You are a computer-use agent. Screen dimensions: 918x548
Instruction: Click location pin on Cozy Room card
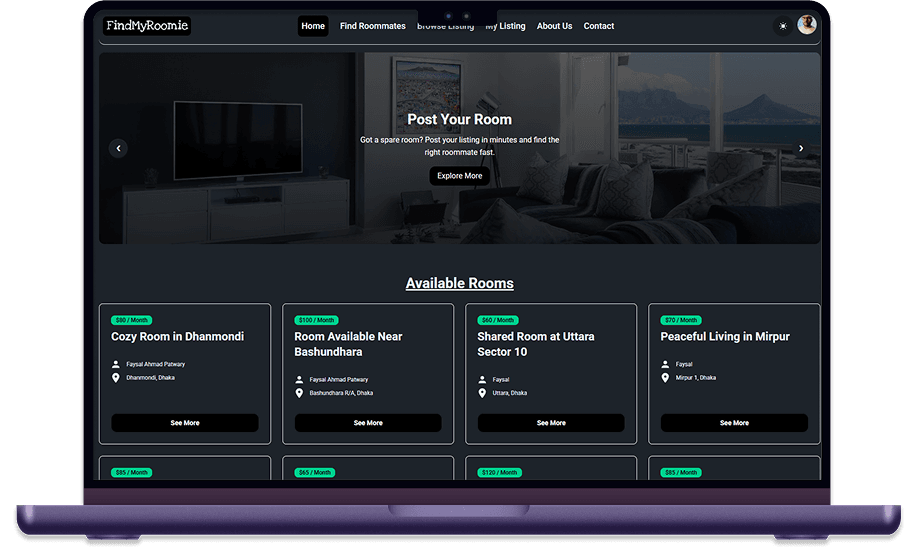point(116,378)
